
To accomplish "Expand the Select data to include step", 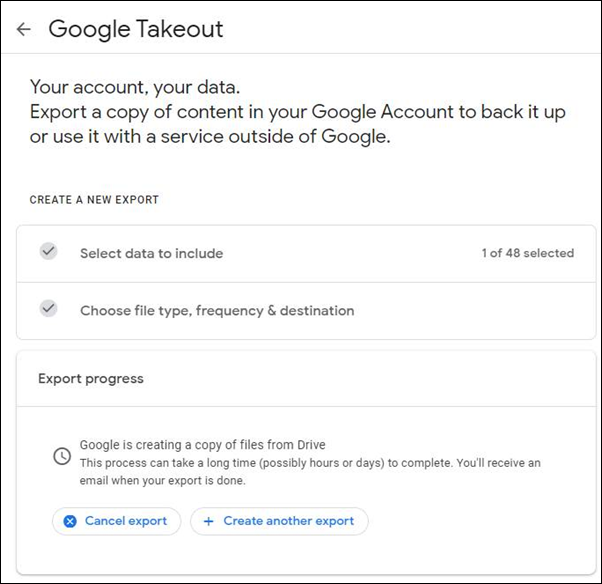I will (306, 253).
